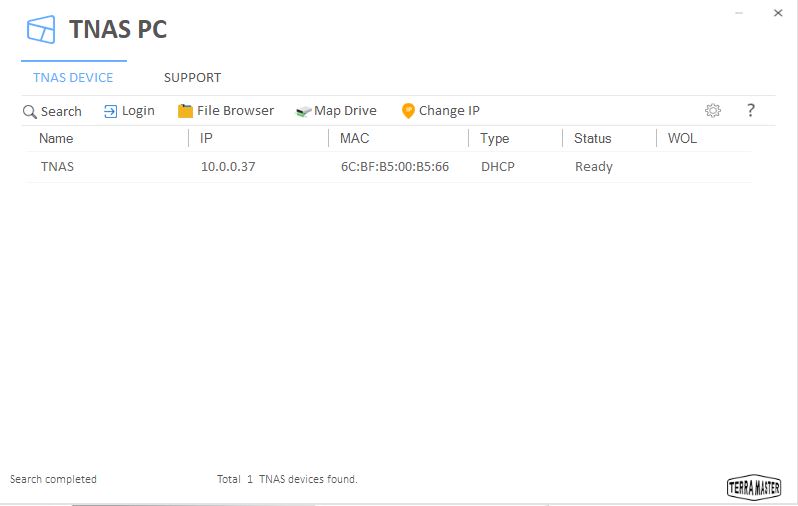Click the 'Search completed' status text
The width and height of the screenshot is (798, 506).
[x=53, y=479]
